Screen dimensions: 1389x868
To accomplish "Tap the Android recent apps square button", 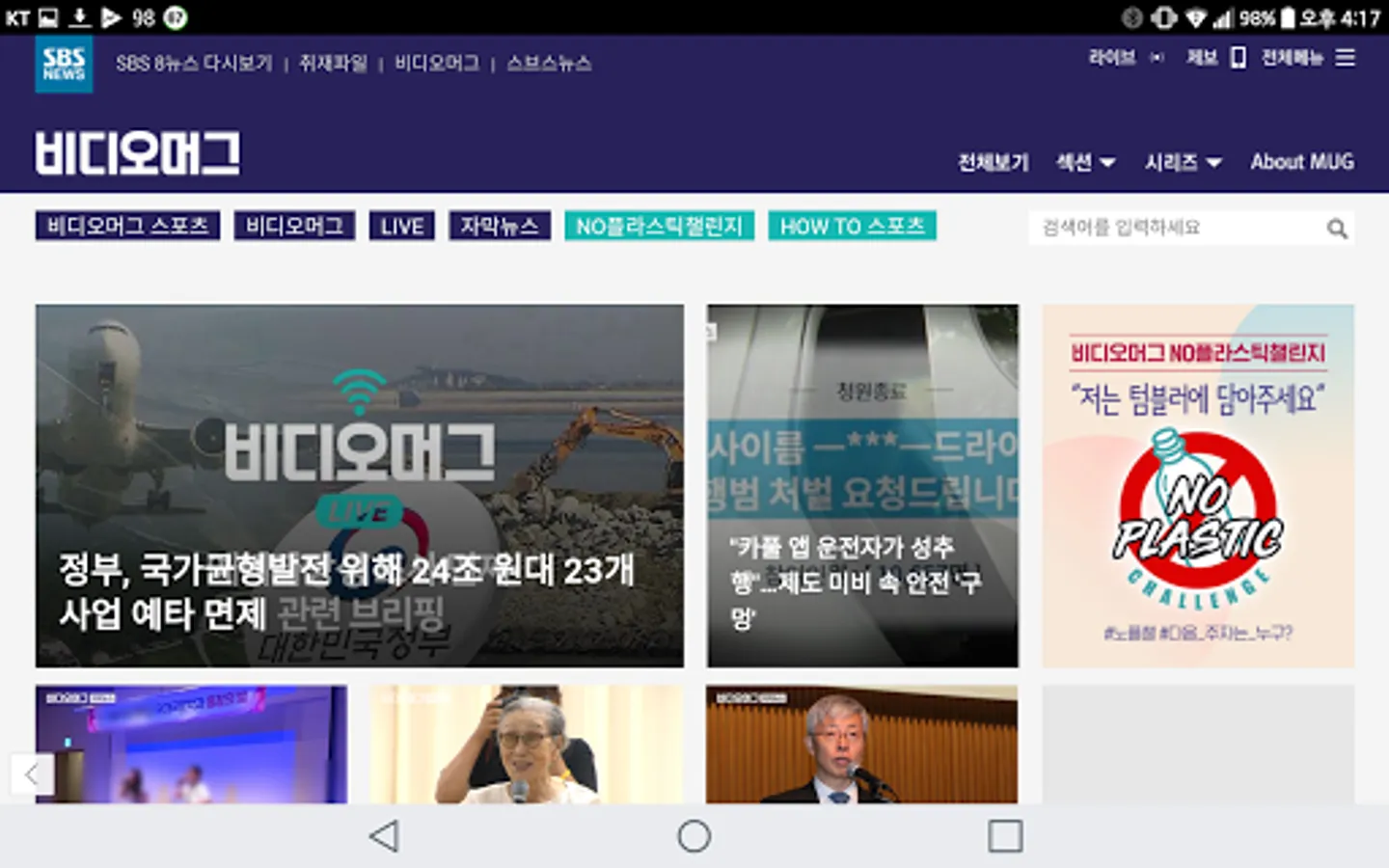I will coord(1005,835).
